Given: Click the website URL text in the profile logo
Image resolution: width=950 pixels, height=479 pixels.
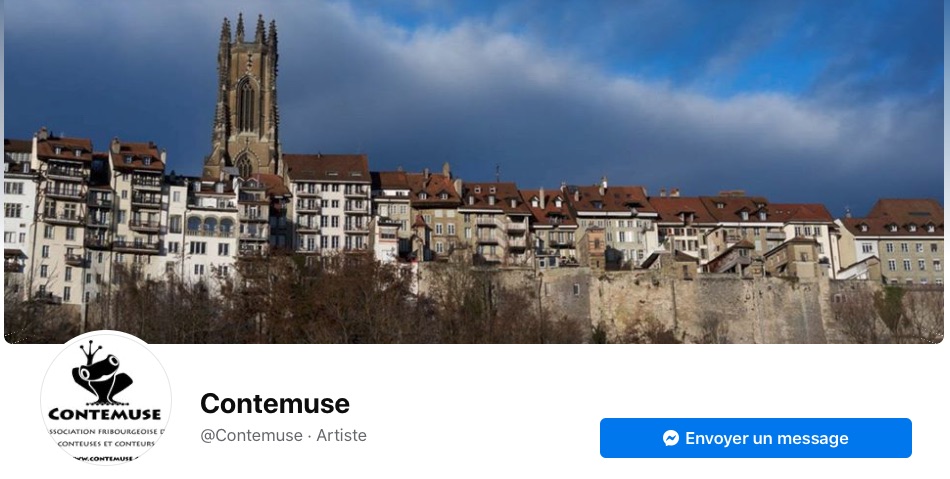Looking at the screenshot, I should point(104,458).
